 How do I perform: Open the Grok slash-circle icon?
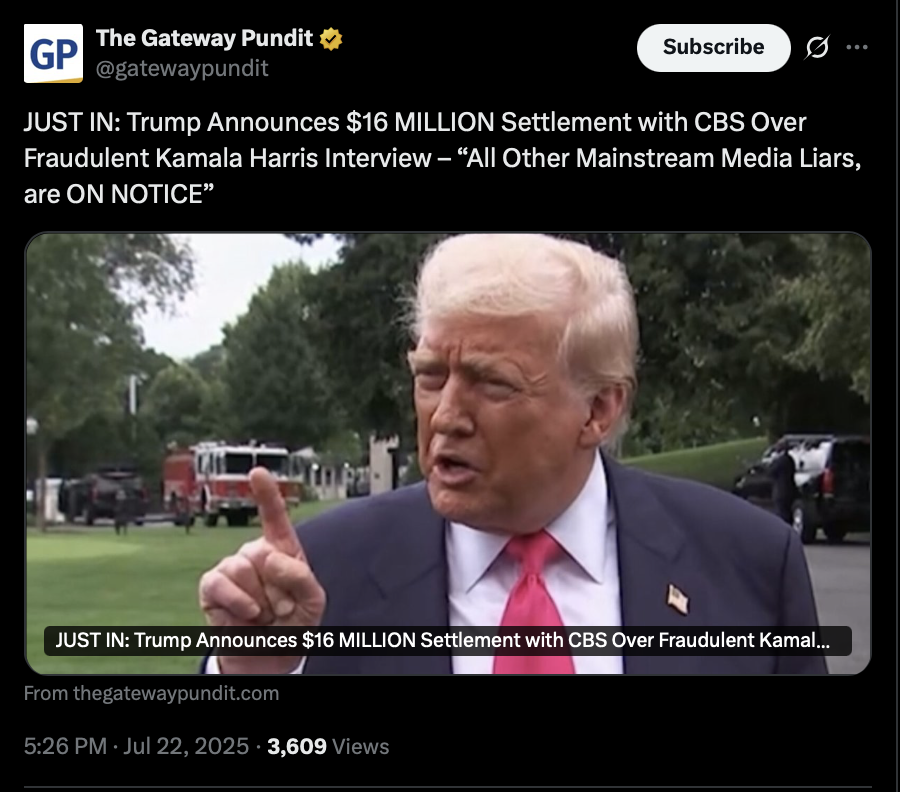(x=817, y=47)
